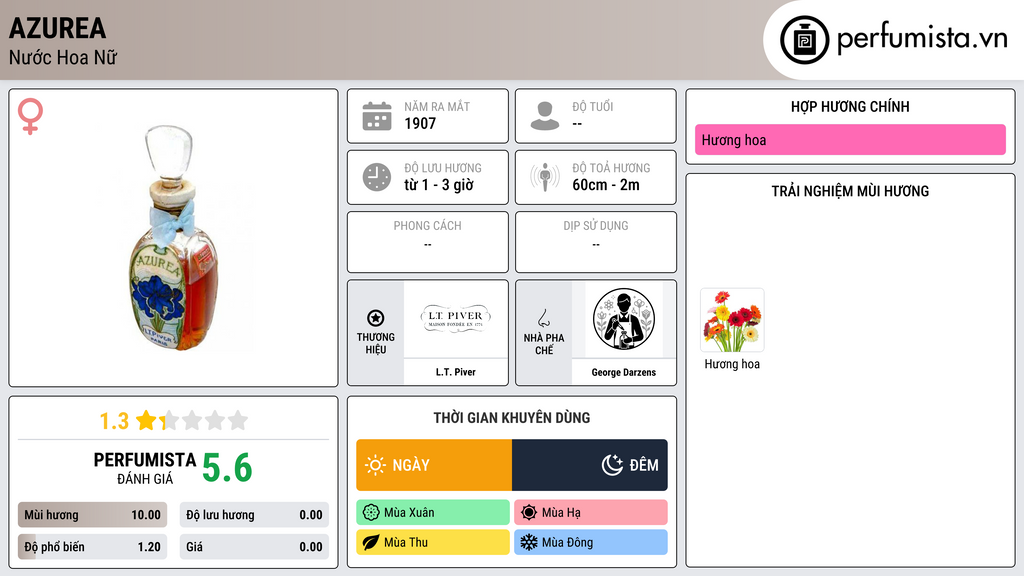1024x576 pixels.
Task: Click the Hợp hương chính heading
Action: 850,106
